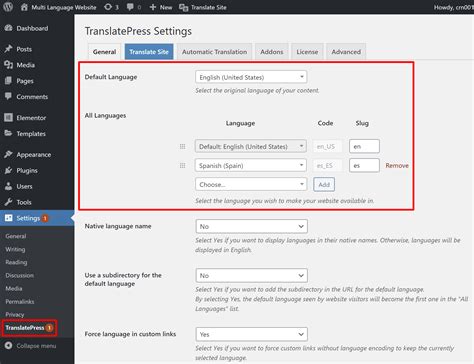
Task: Click the Users person icon
Action: 9,186
